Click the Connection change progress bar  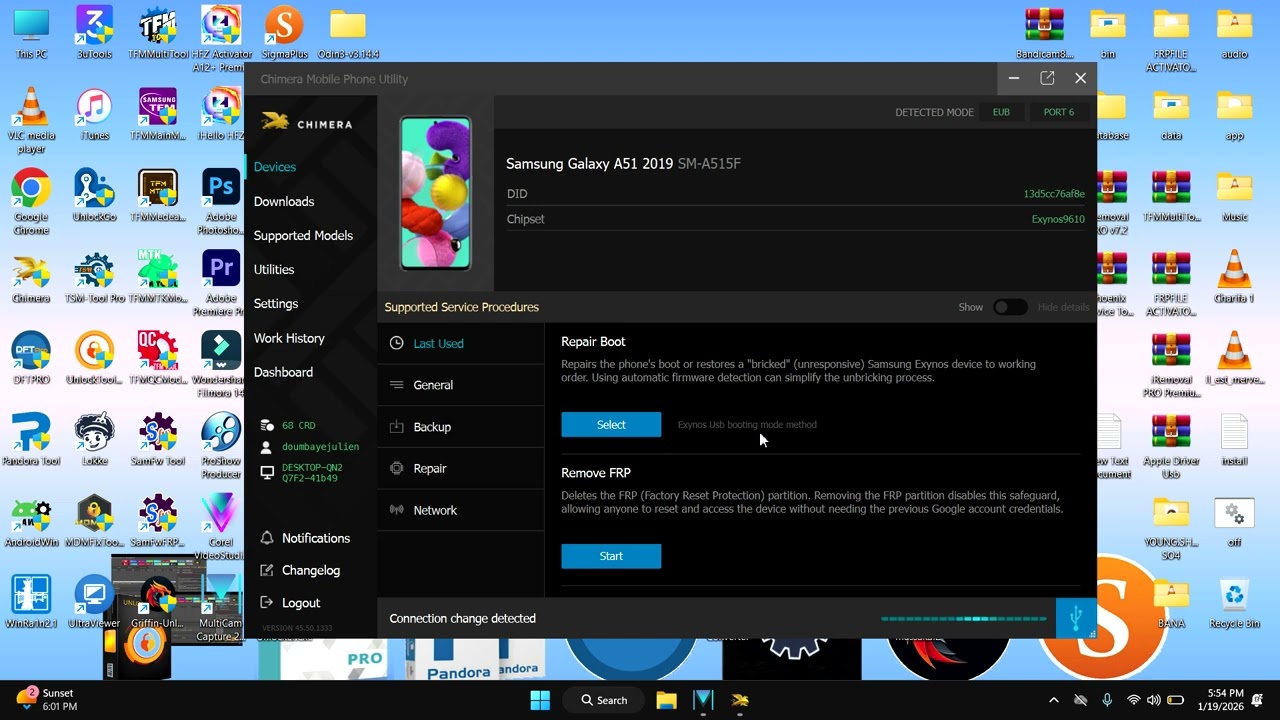[x=963, y=618]
